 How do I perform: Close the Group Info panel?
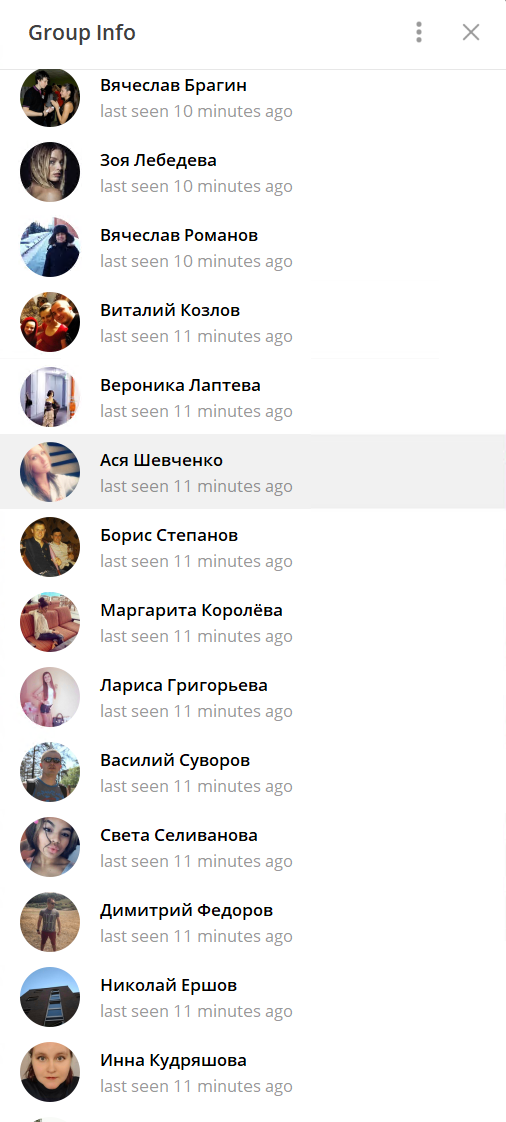[x=470, y=32]
